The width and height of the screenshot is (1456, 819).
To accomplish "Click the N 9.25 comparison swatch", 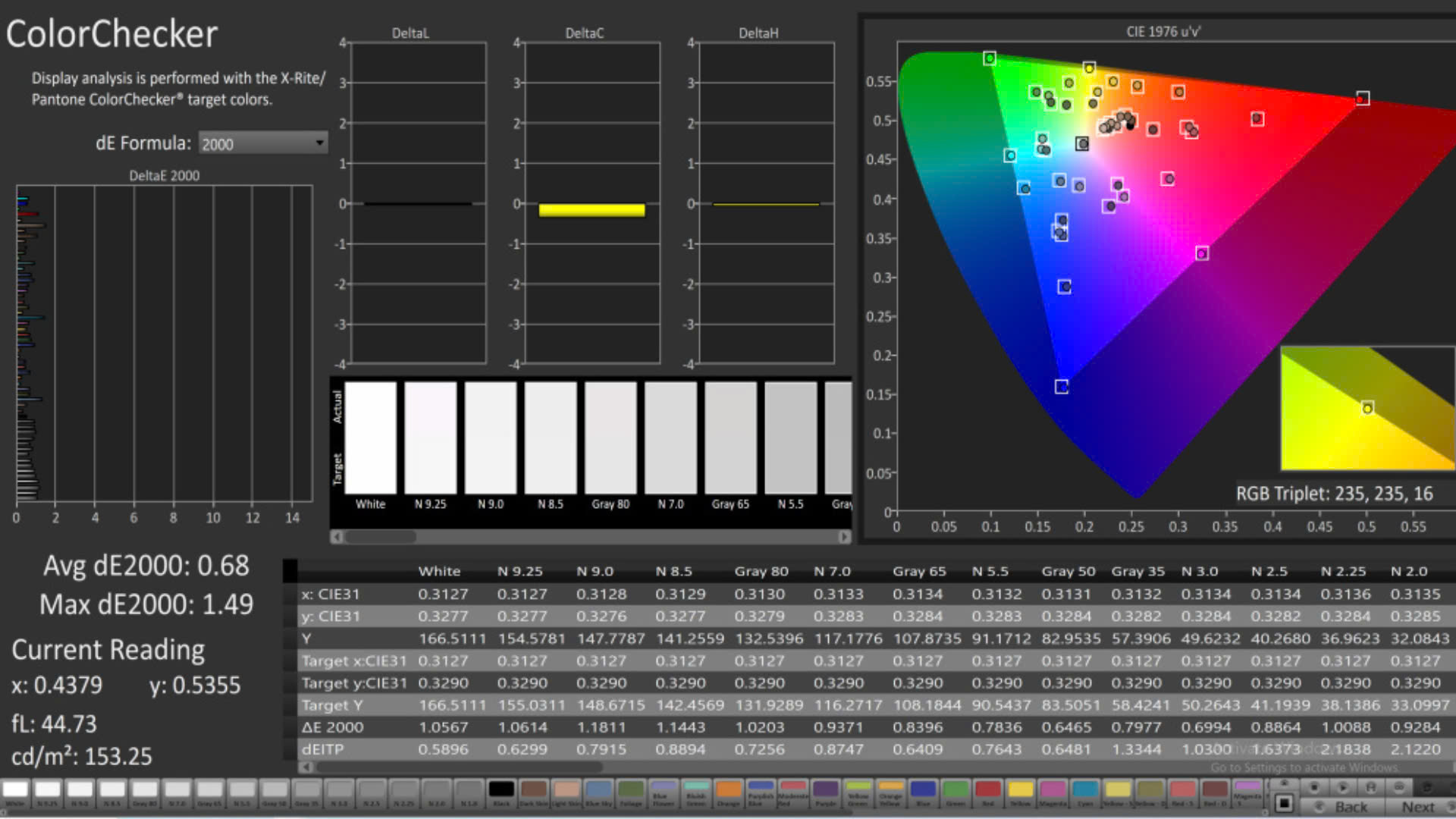I will coord(430,438).
